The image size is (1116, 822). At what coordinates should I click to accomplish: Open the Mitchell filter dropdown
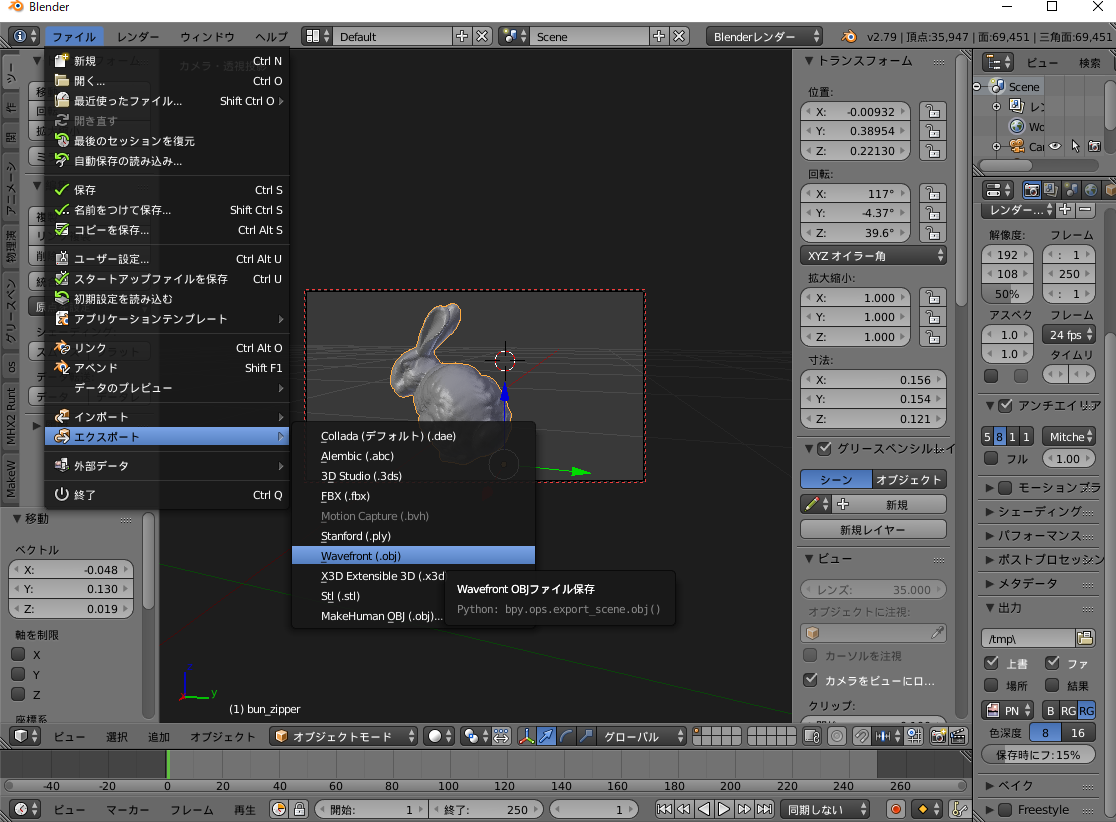click(1068, 437)
